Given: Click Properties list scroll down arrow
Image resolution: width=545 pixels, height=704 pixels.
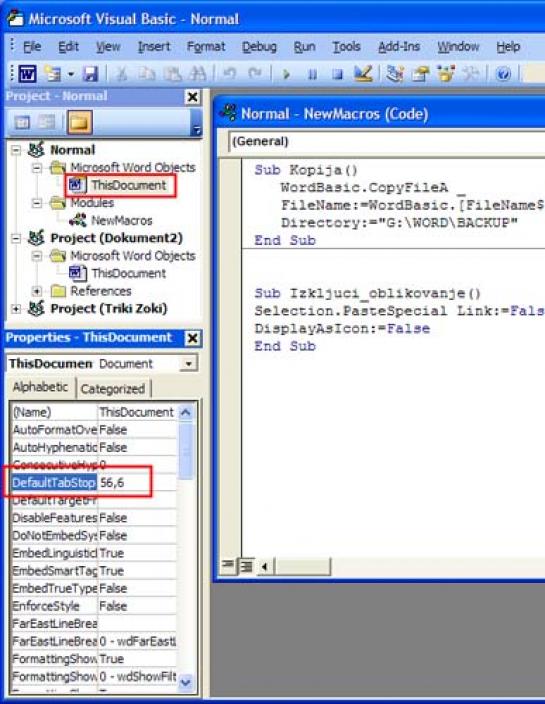Looking at the screenshot, I should pos(186,683).
